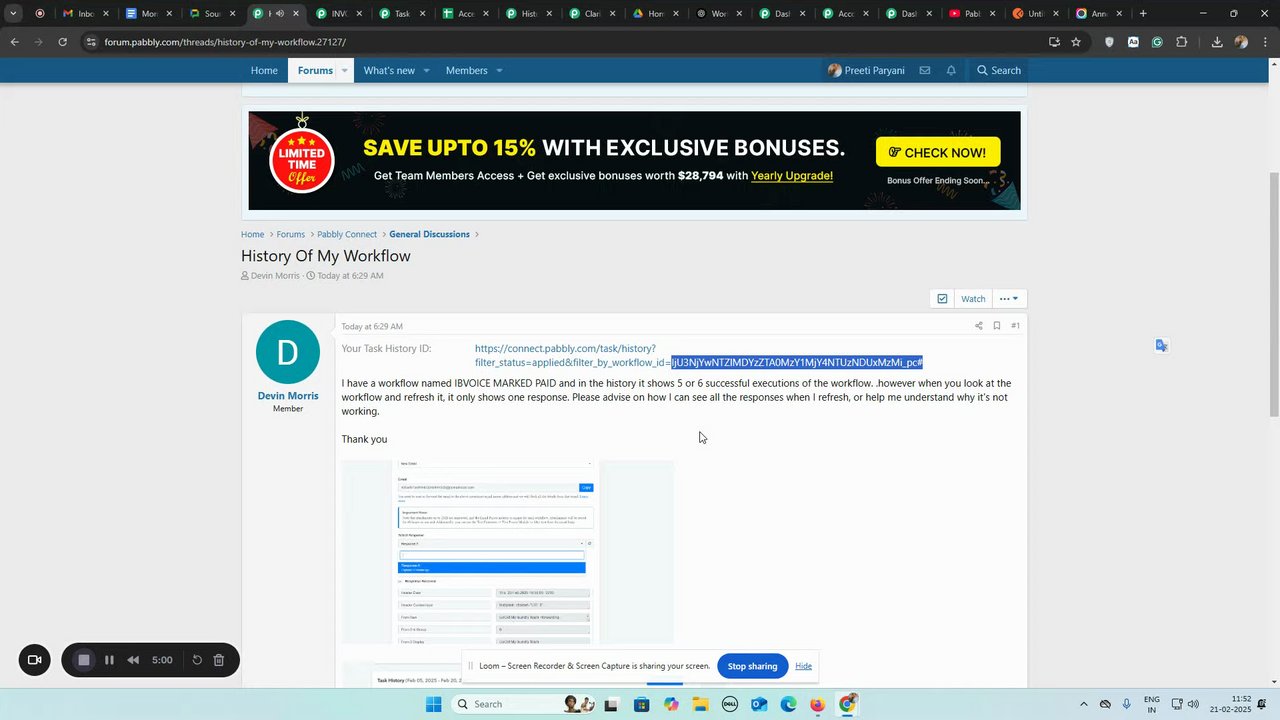Hide the Loom sharing notification
This screenshot has height=720, width=1280.
click(803, 666)
